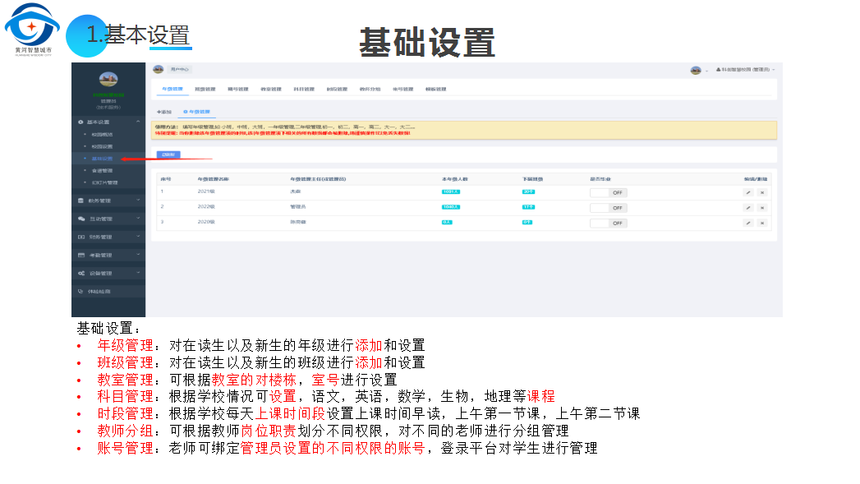This screenshot has height=484, width=860.
Task: Click the yellow usage notice banner
Action: (465, 130)
